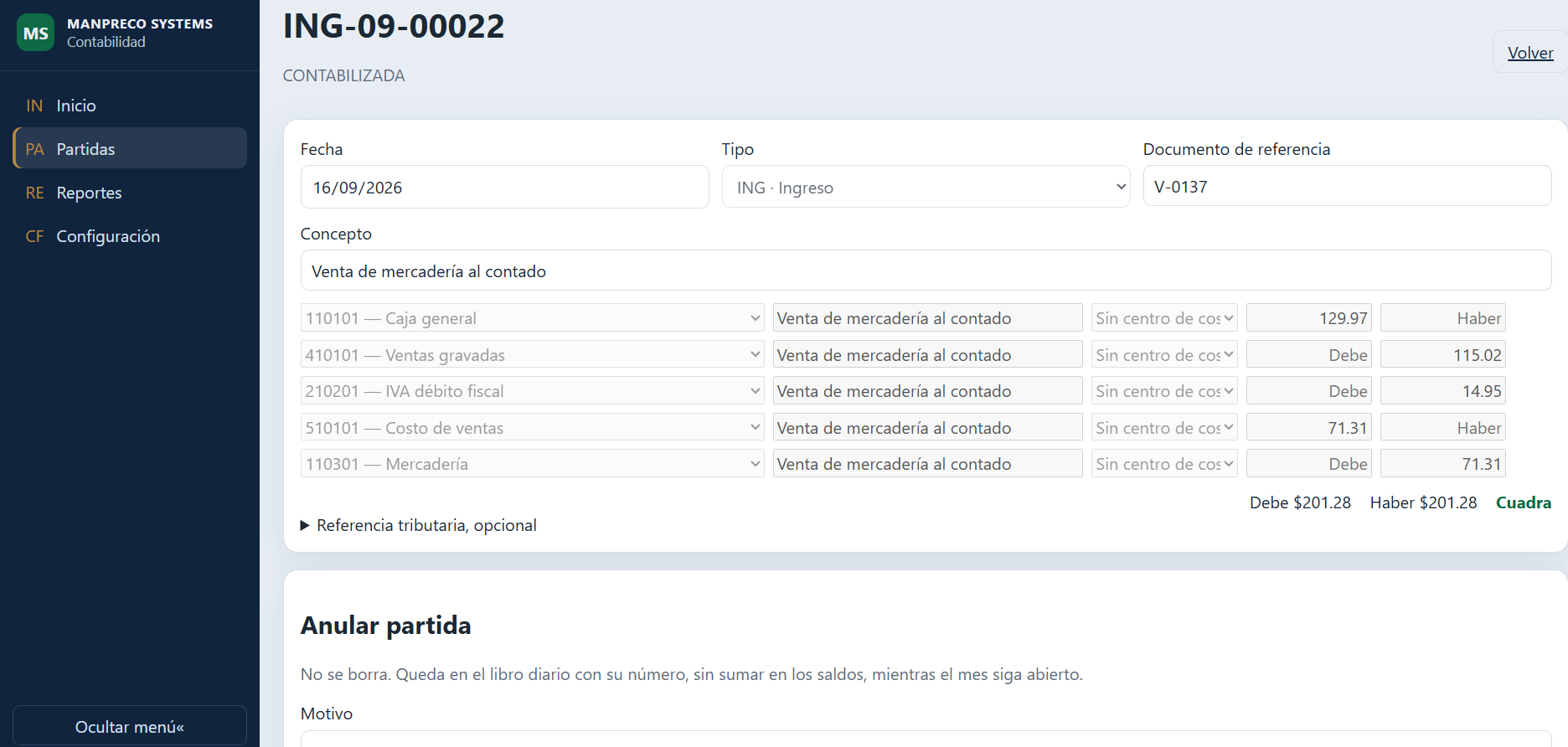Open the 210201 — IVA débito fiscal dropdown
This screenshot has width=1568, height=747.
coord(533,391)
